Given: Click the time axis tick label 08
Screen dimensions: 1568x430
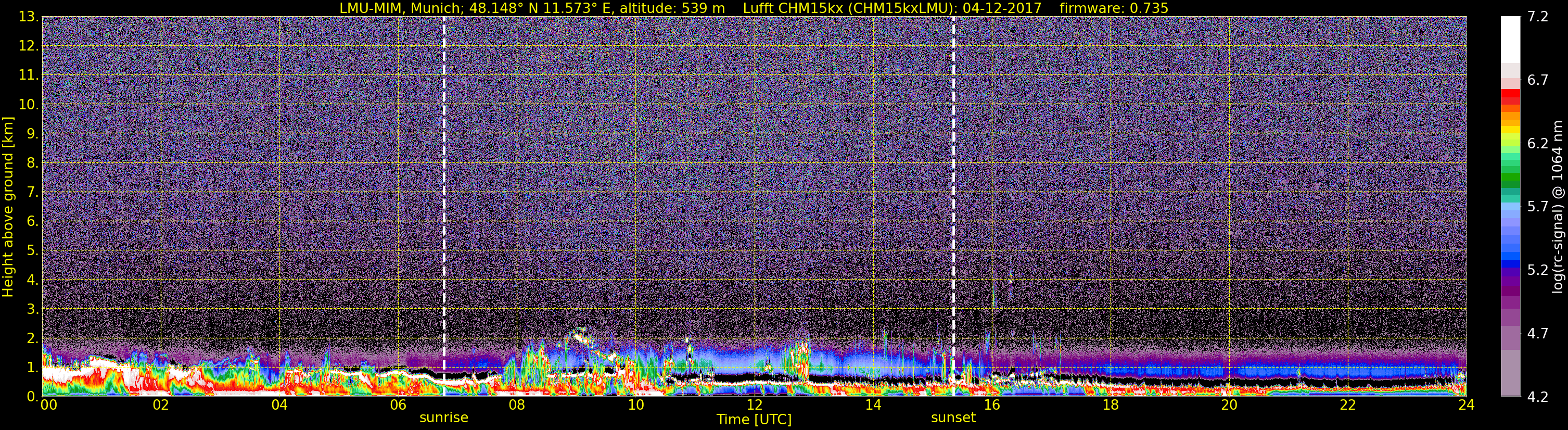Looking at the screenshot, I should point(517,405).
